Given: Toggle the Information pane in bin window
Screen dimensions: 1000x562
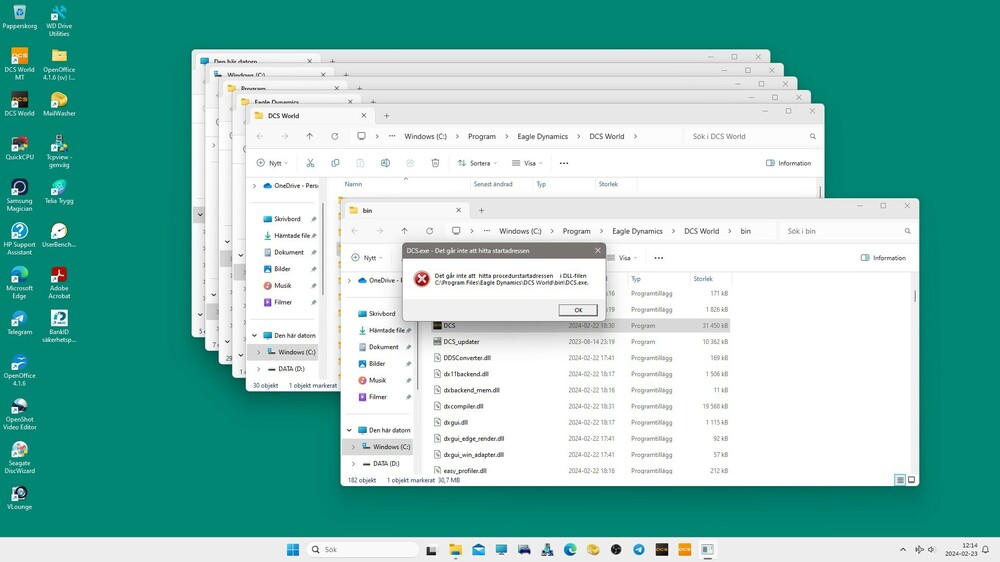Looking at the screenshot, I should click(x=883, y=258).
